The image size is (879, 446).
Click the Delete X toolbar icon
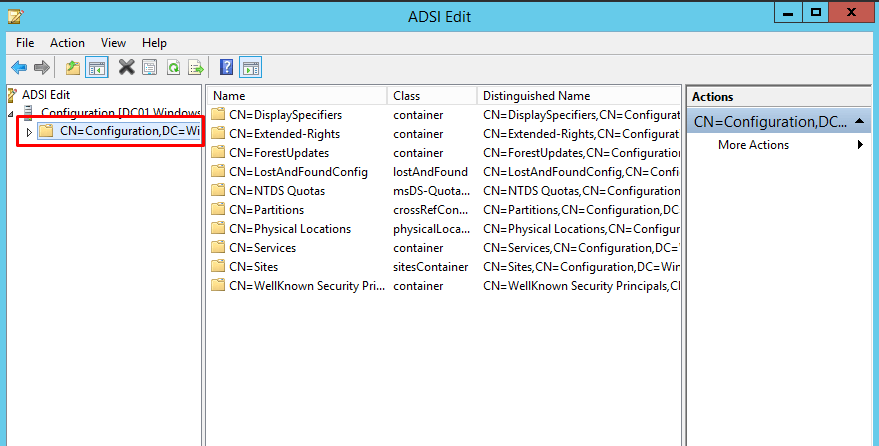[x=127, y=68]
